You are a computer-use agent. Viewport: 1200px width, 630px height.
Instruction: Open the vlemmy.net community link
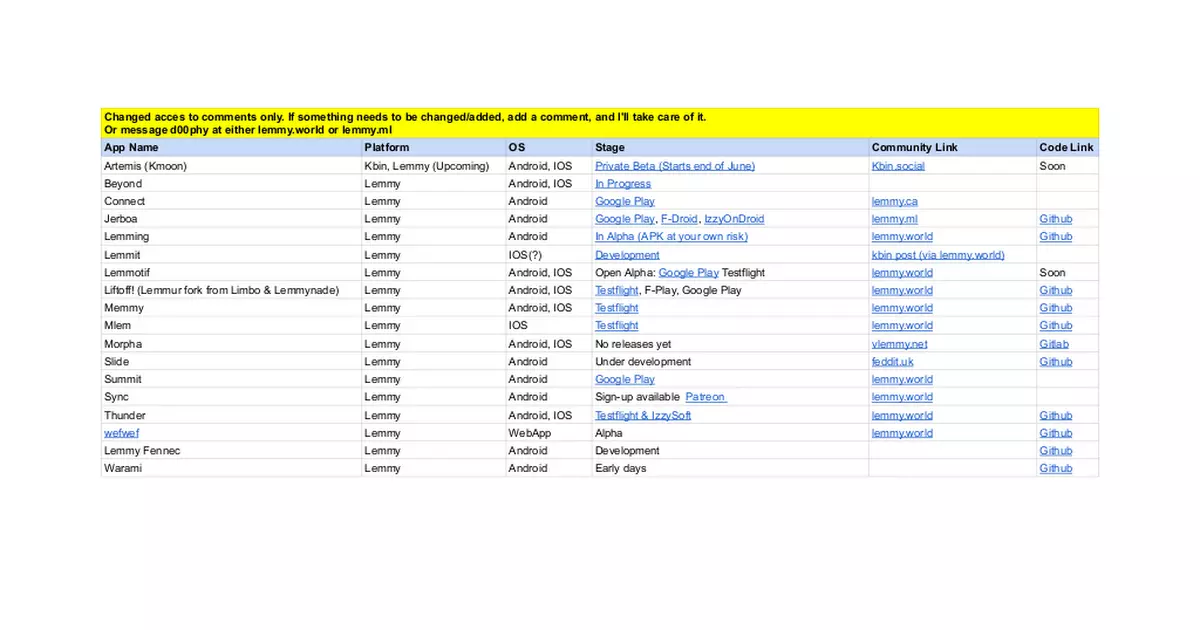pyautogui.click(x=899, y=344)
